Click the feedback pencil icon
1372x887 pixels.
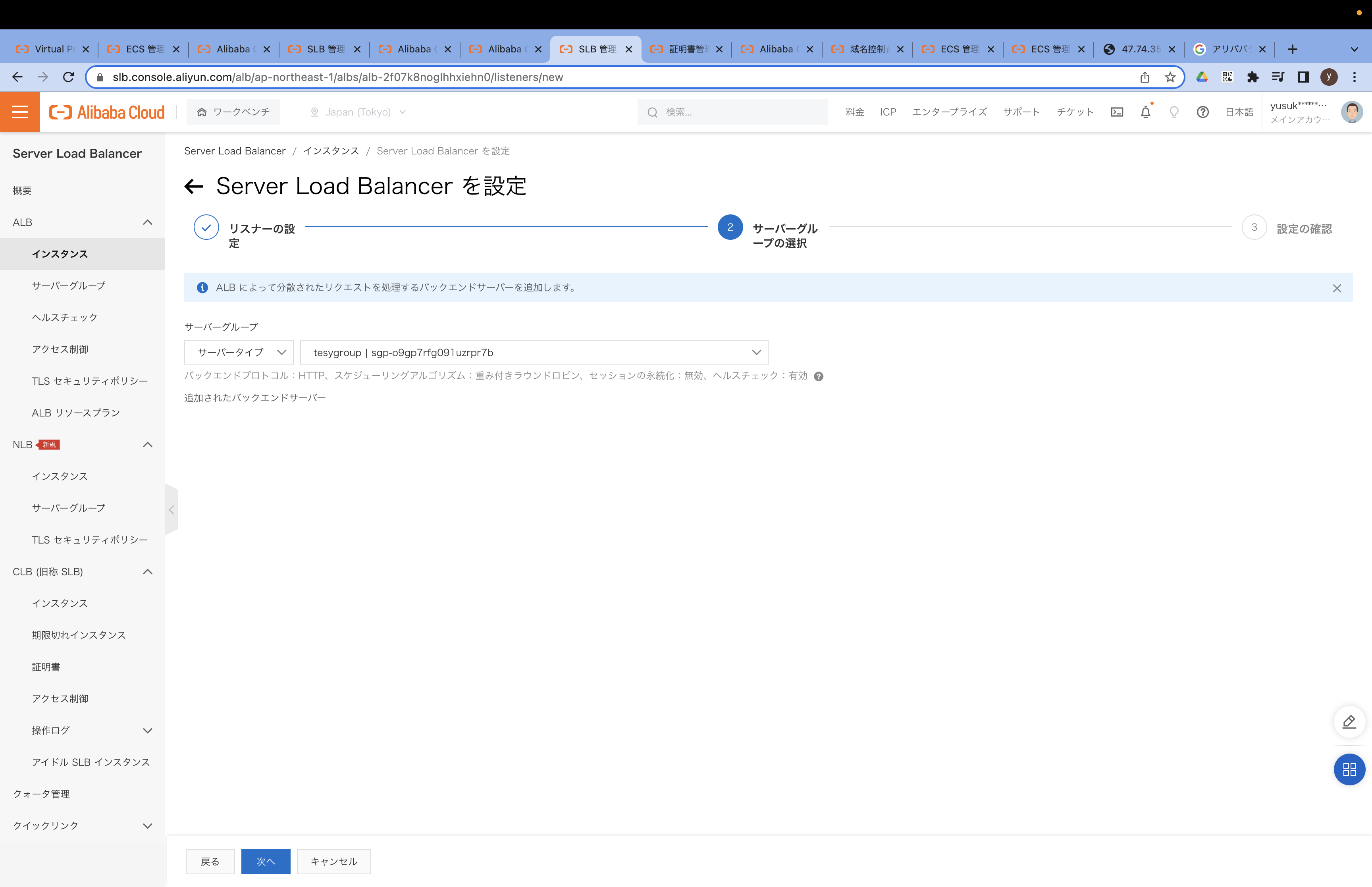tap(1349, 722)
